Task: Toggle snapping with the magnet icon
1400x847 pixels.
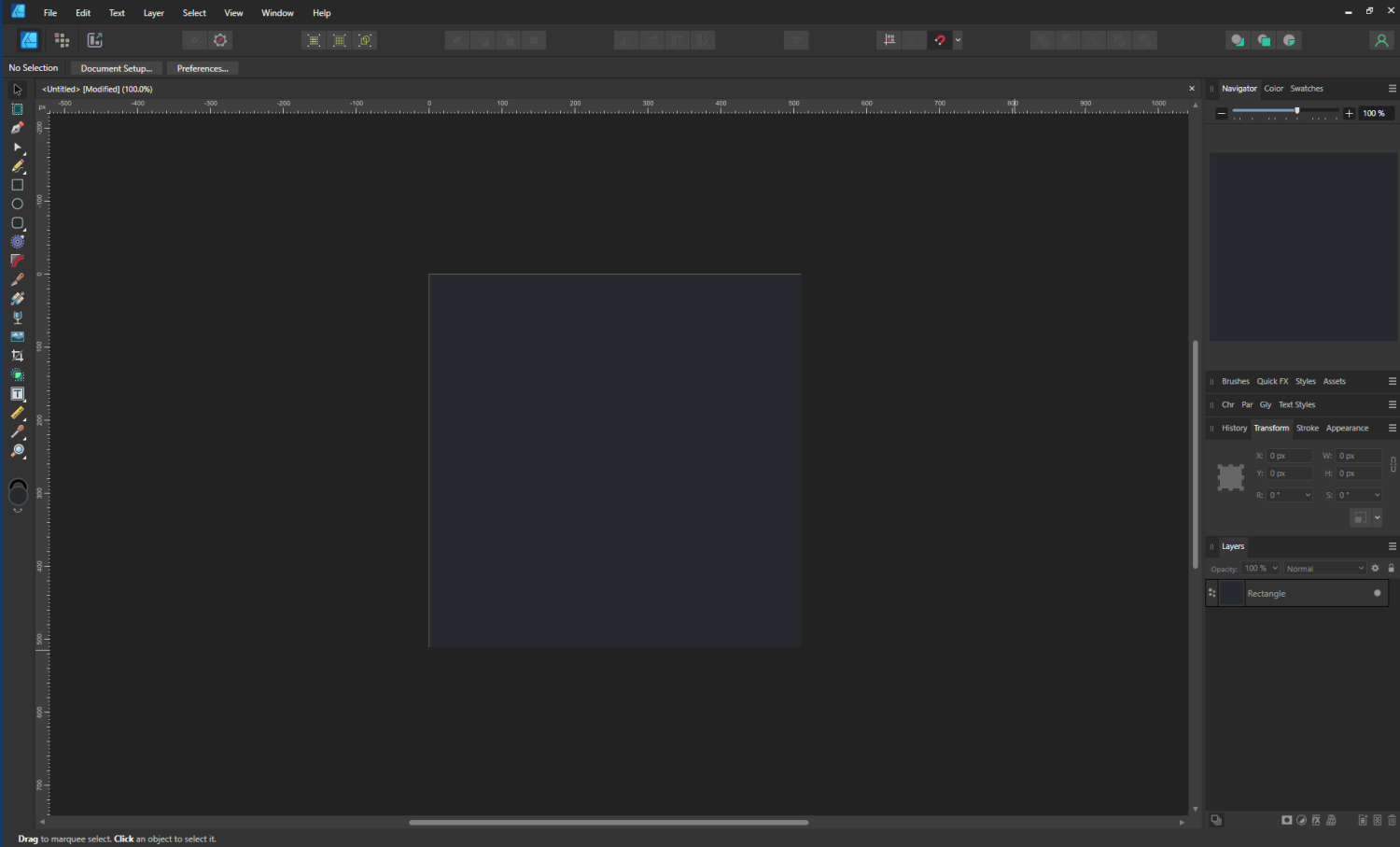Action: tap(940, 39)
